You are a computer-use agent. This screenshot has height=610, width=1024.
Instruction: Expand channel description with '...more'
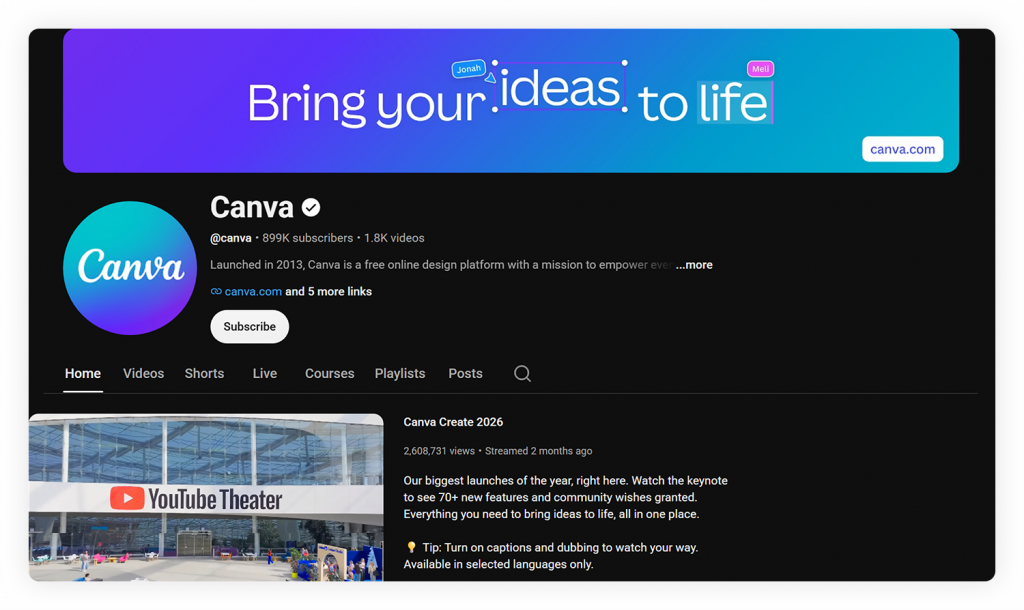pyautogui.click(x=694, y=265)
